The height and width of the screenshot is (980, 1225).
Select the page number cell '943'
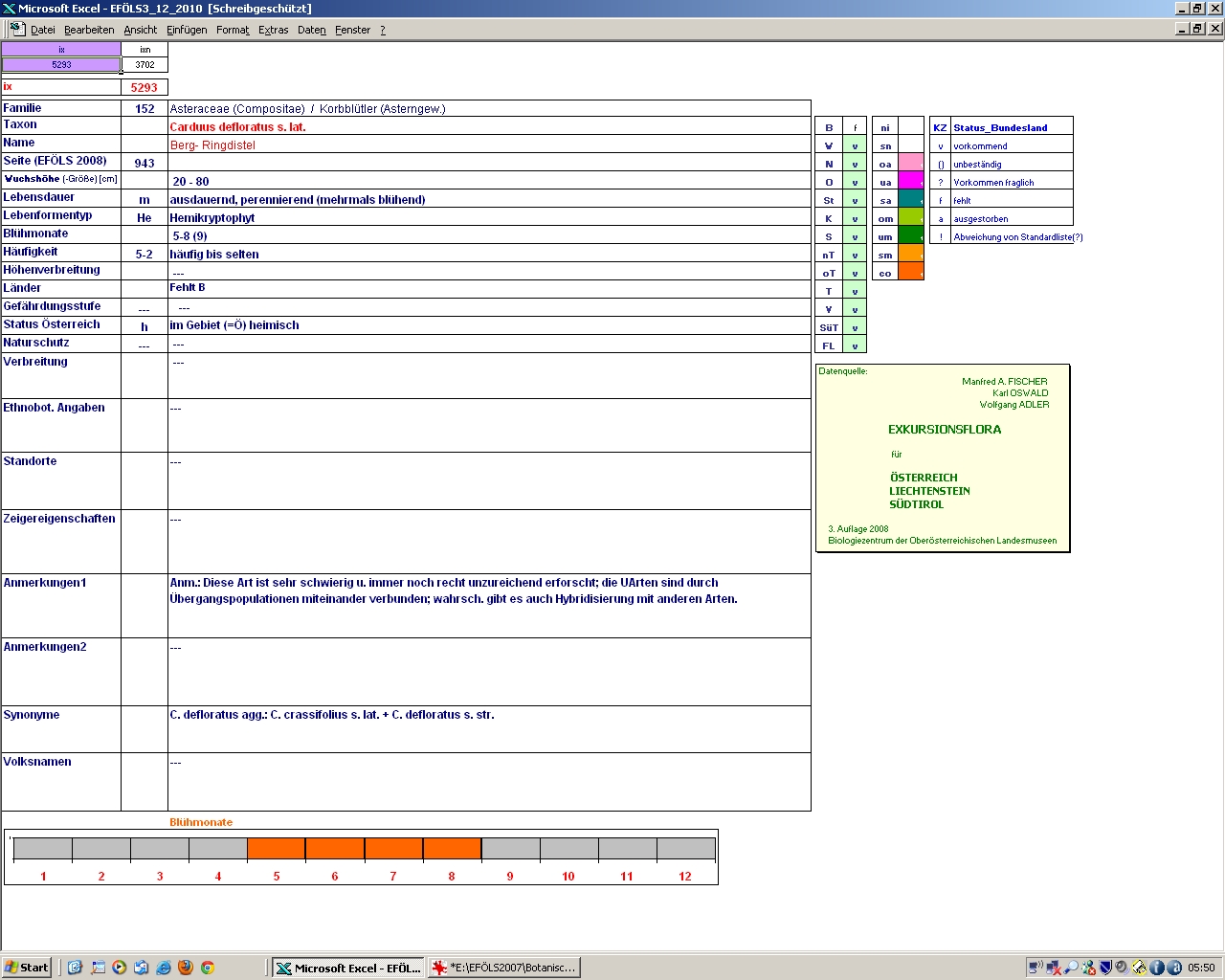145,164
